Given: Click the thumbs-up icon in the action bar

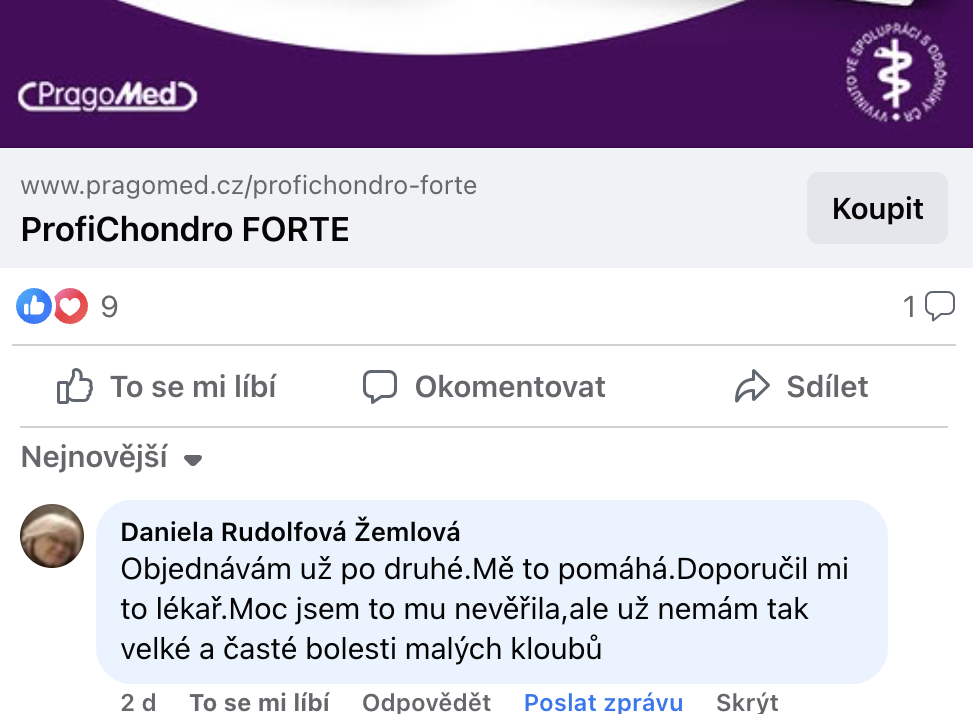Looking at the screenshot, I should 75,387.
